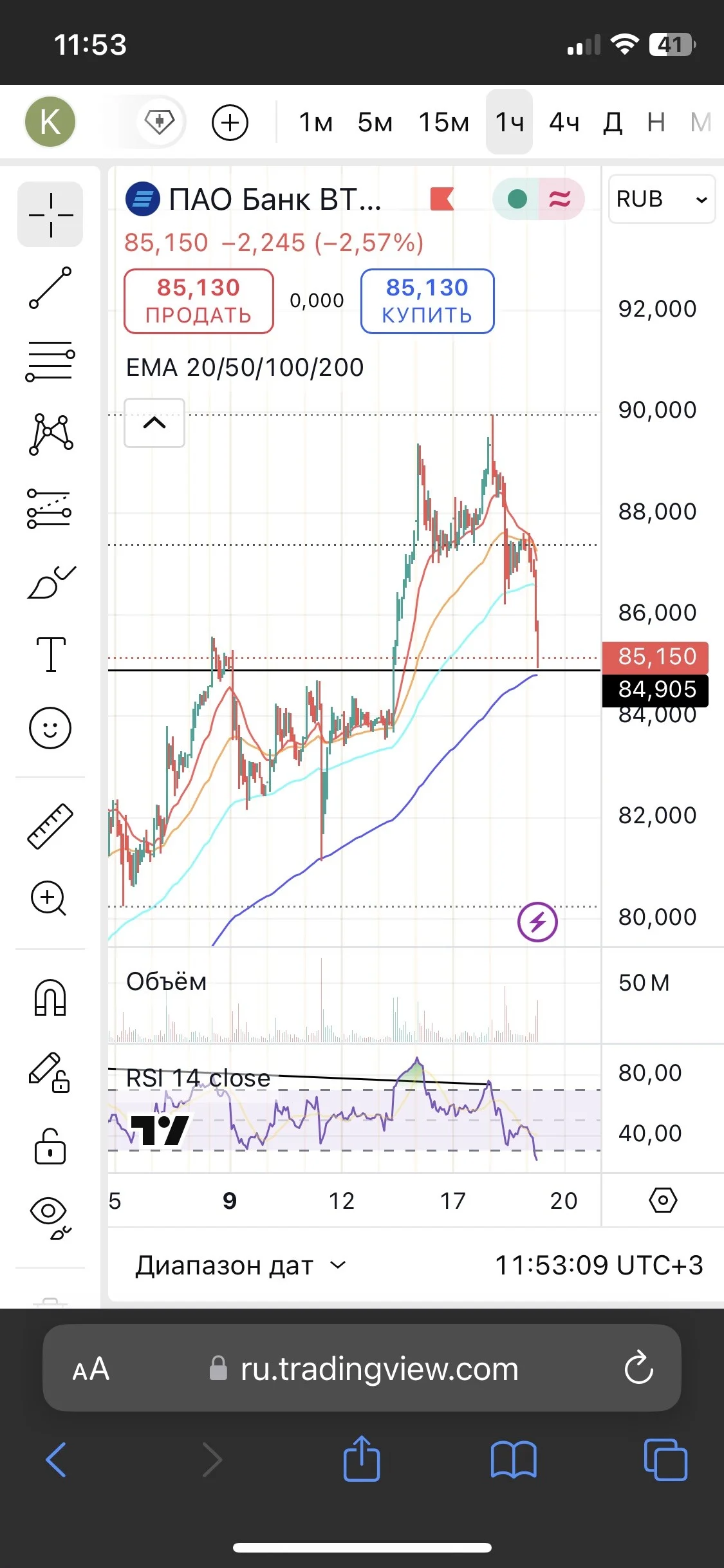Select the 1ч timeframe
The width and height of the screenshot is (724, 1568).
tap(509, 122)
